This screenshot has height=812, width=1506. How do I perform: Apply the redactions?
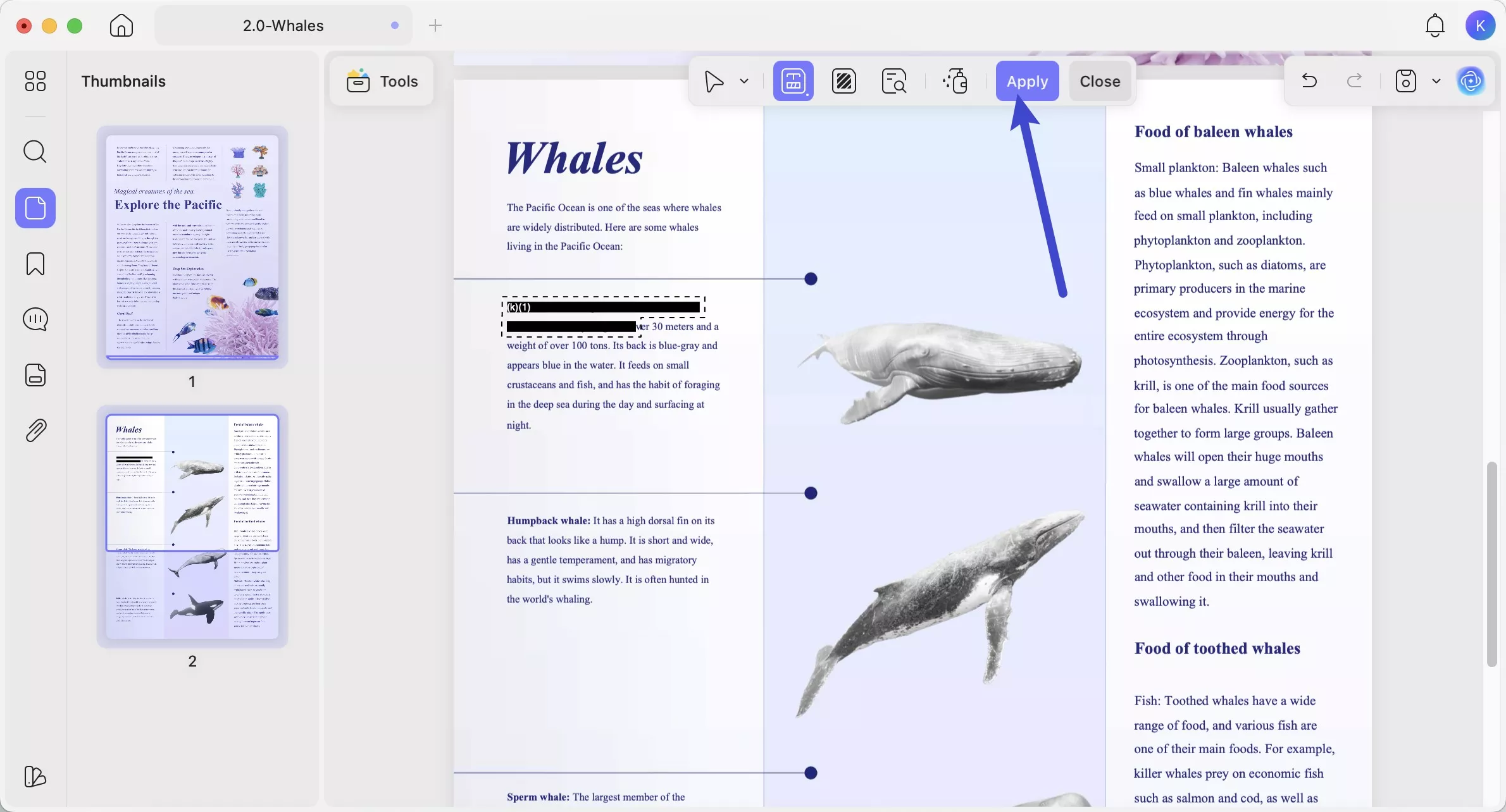(x=1027, y=81)
